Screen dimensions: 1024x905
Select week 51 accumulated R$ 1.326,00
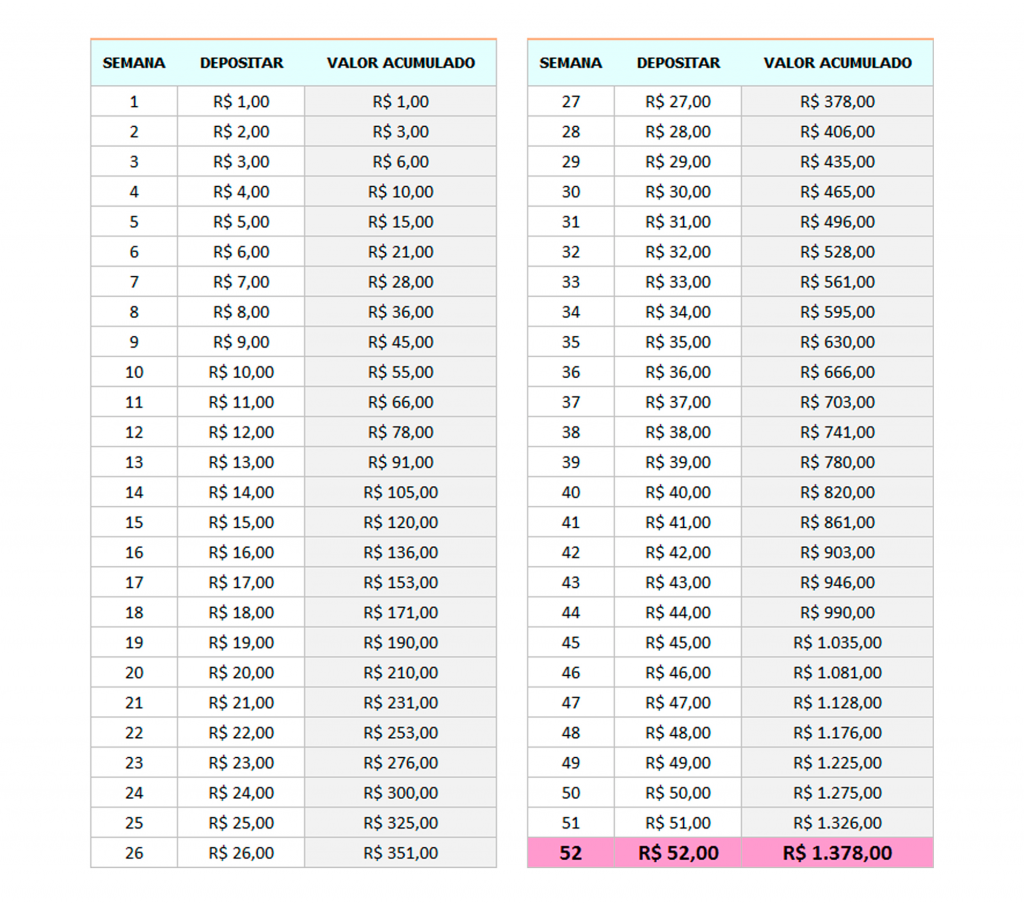(x=837, y=823)
